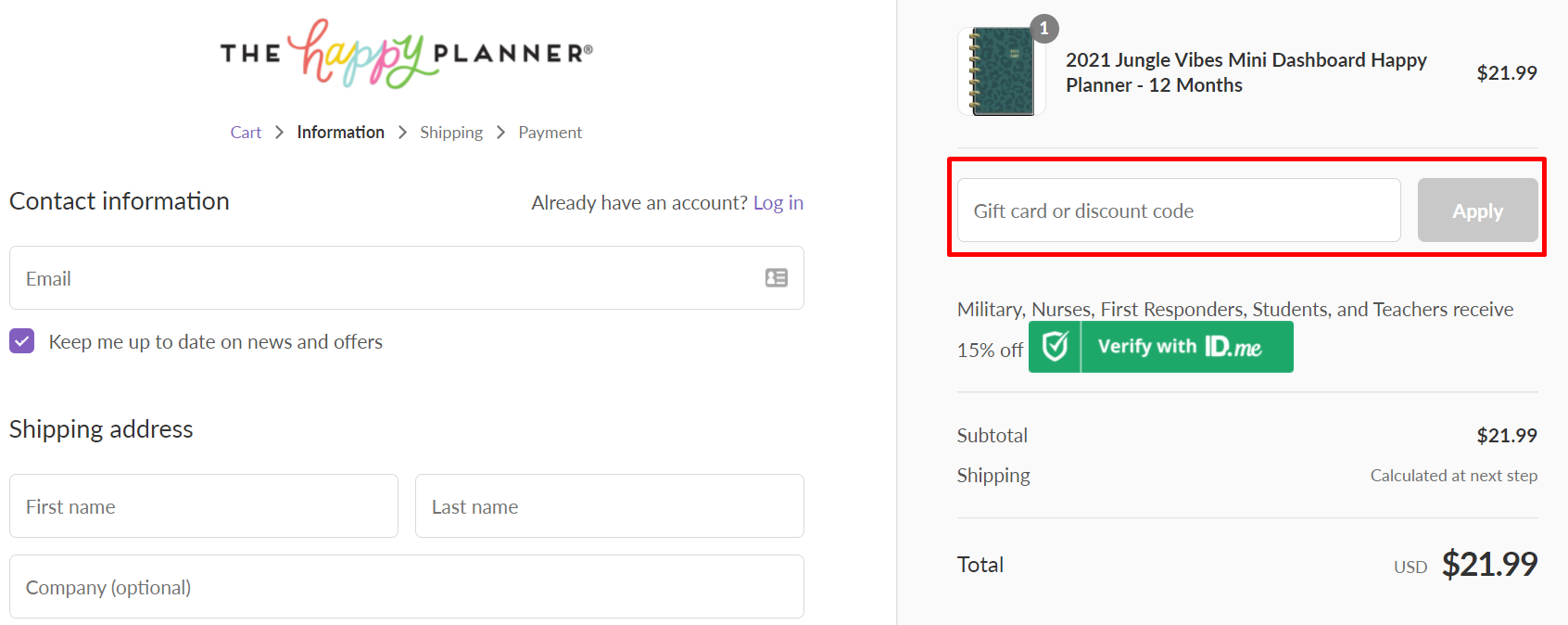Click the USD currency label

[1410, 567]
